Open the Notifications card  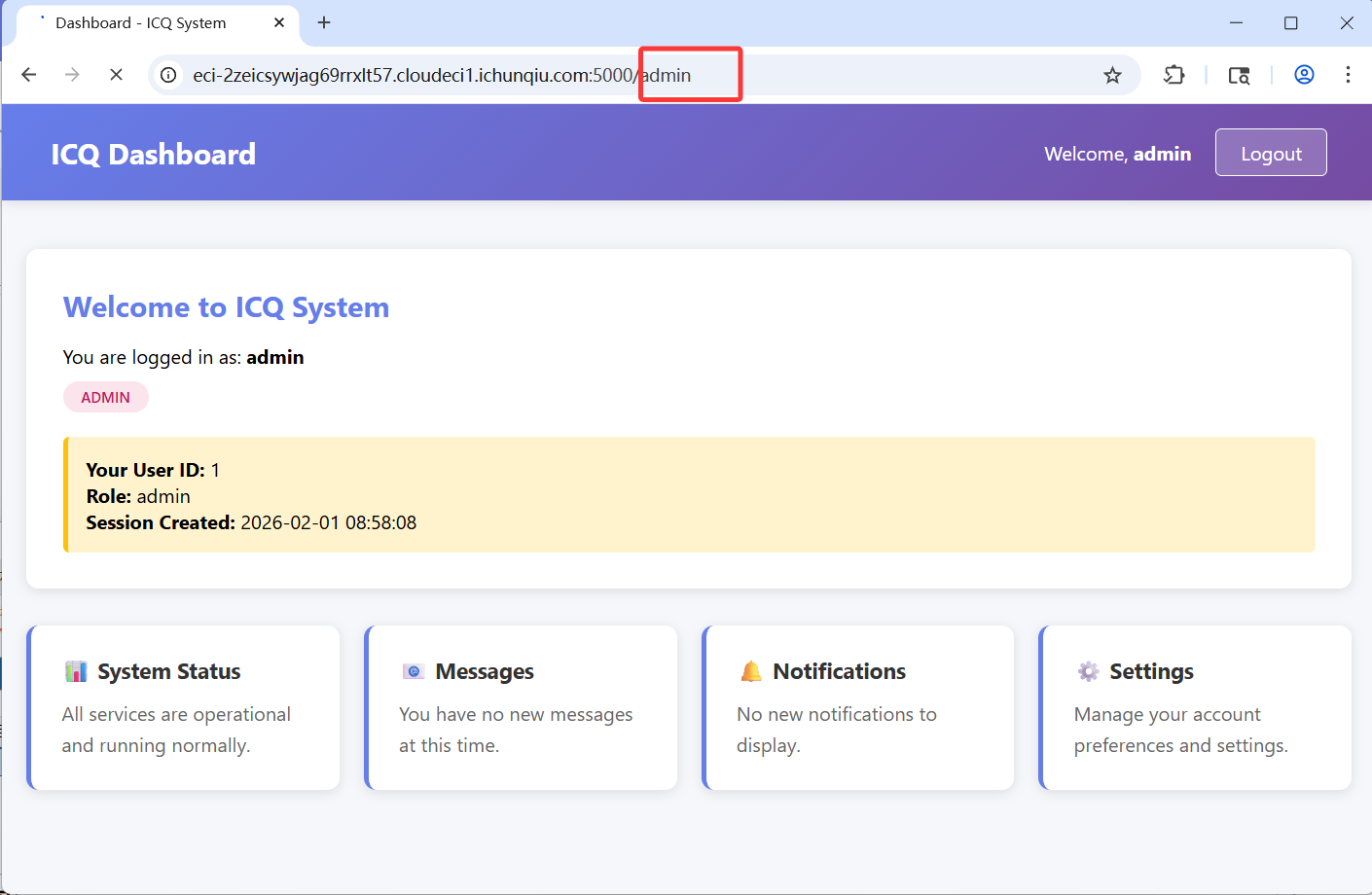click(858, 707)
